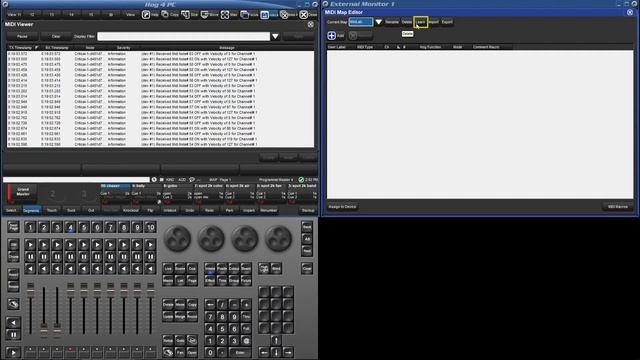Click the second playback fader handle

pyautogui.click(x=44, y=330)
